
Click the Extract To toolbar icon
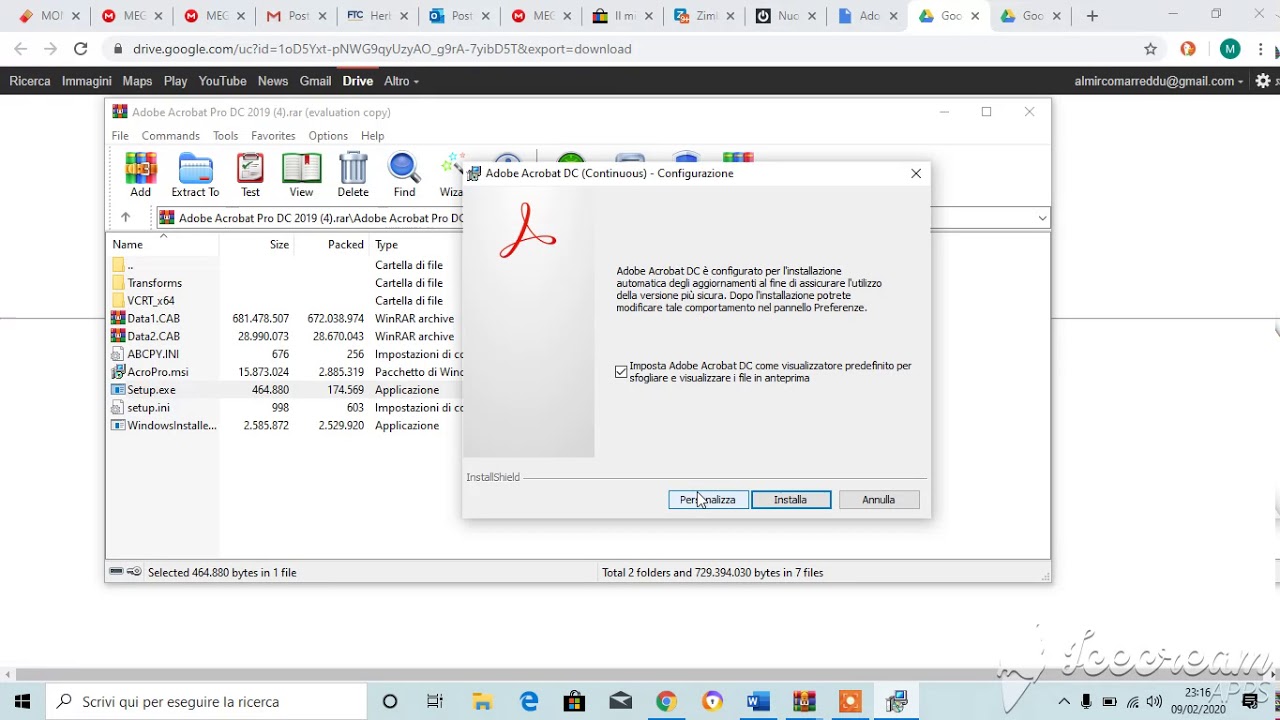(195, 175)
